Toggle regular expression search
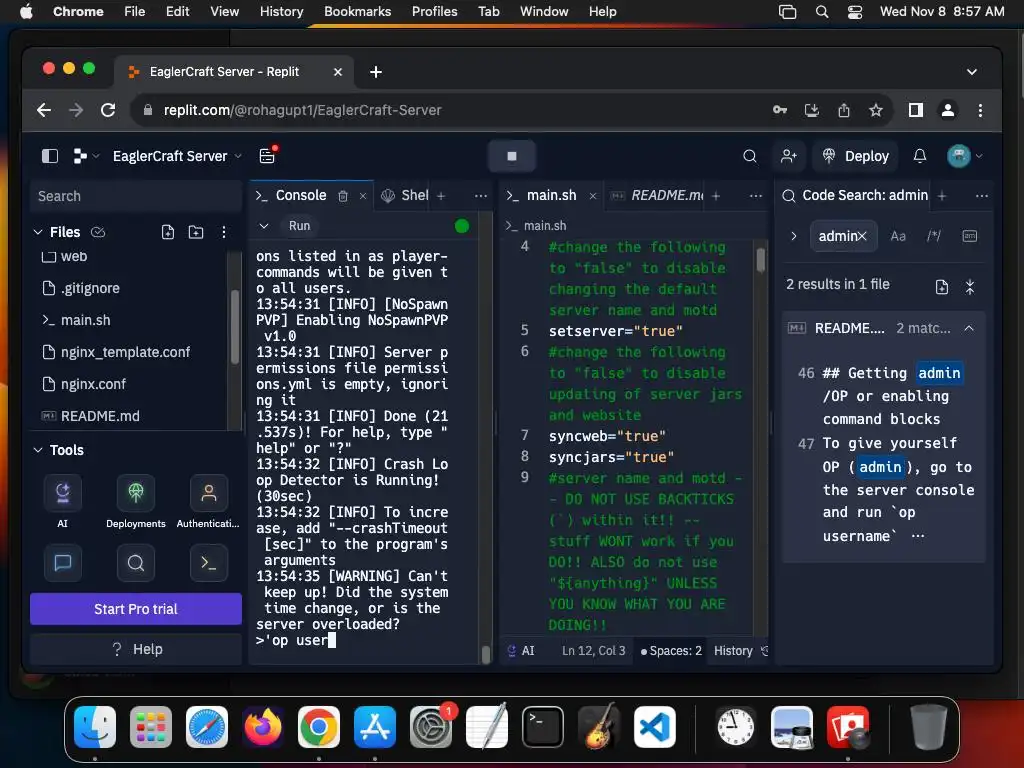This screenshot has height=768, width=1024. click(x=934, y=236)
